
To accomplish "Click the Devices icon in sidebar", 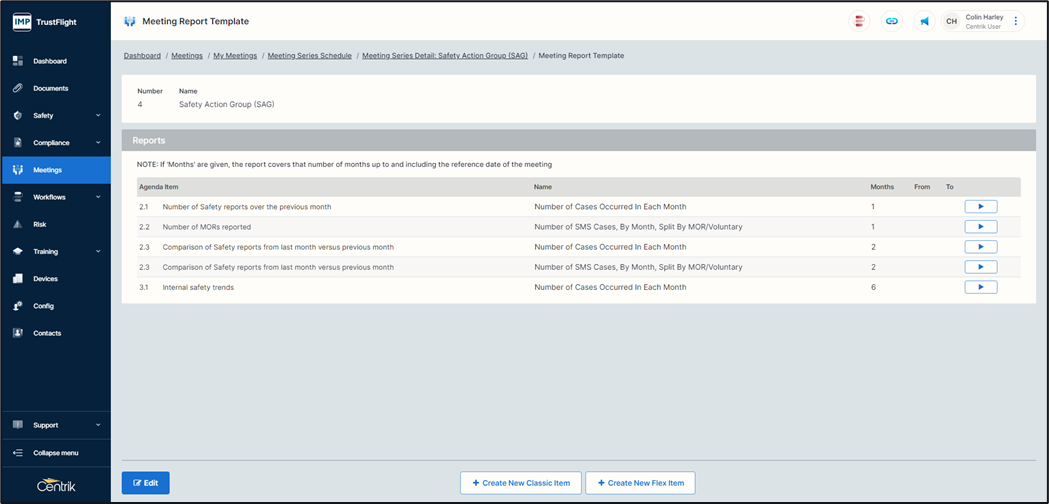I will [x=18, y=279].
